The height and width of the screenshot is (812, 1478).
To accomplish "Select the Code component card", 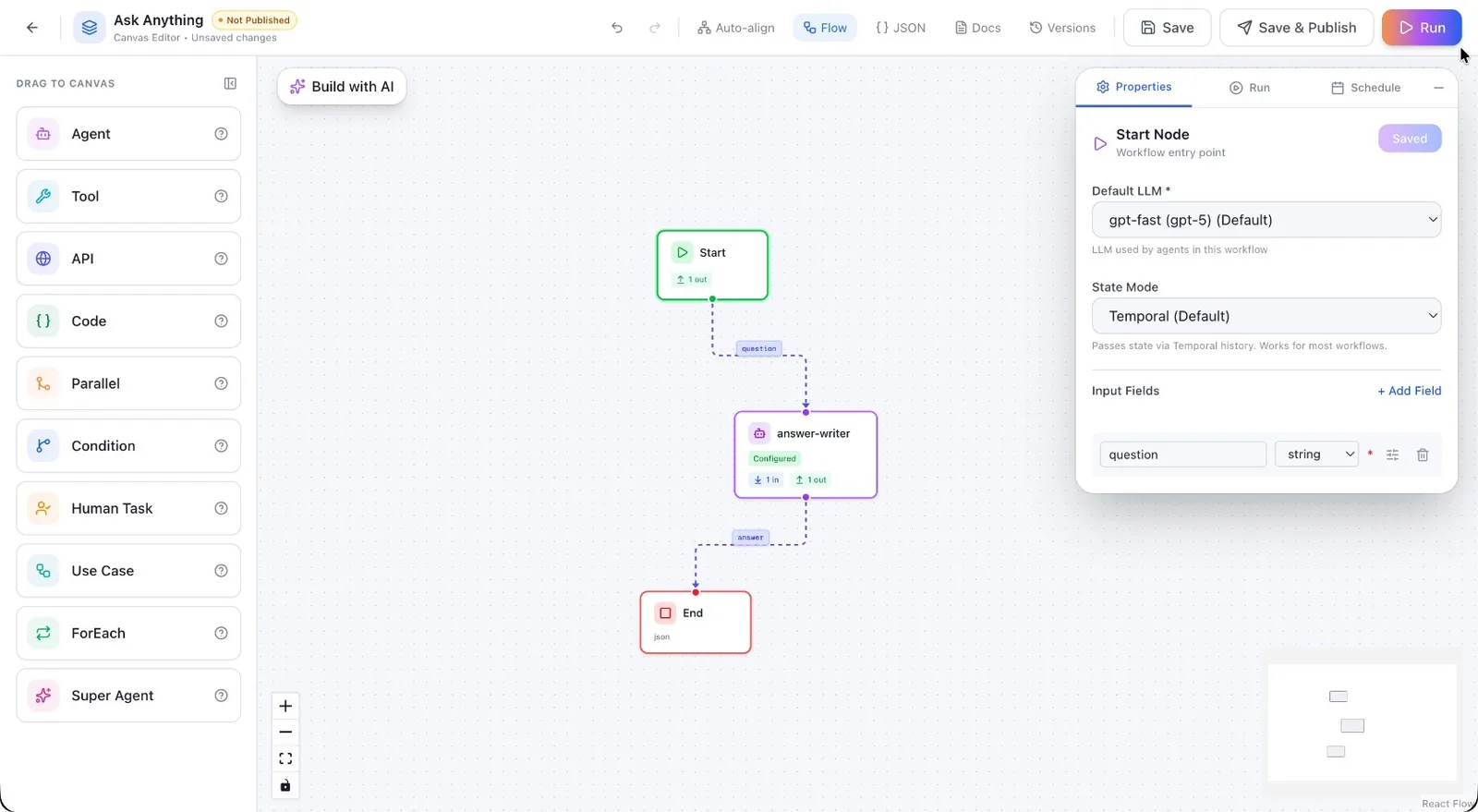I will (x=128, y=321).
